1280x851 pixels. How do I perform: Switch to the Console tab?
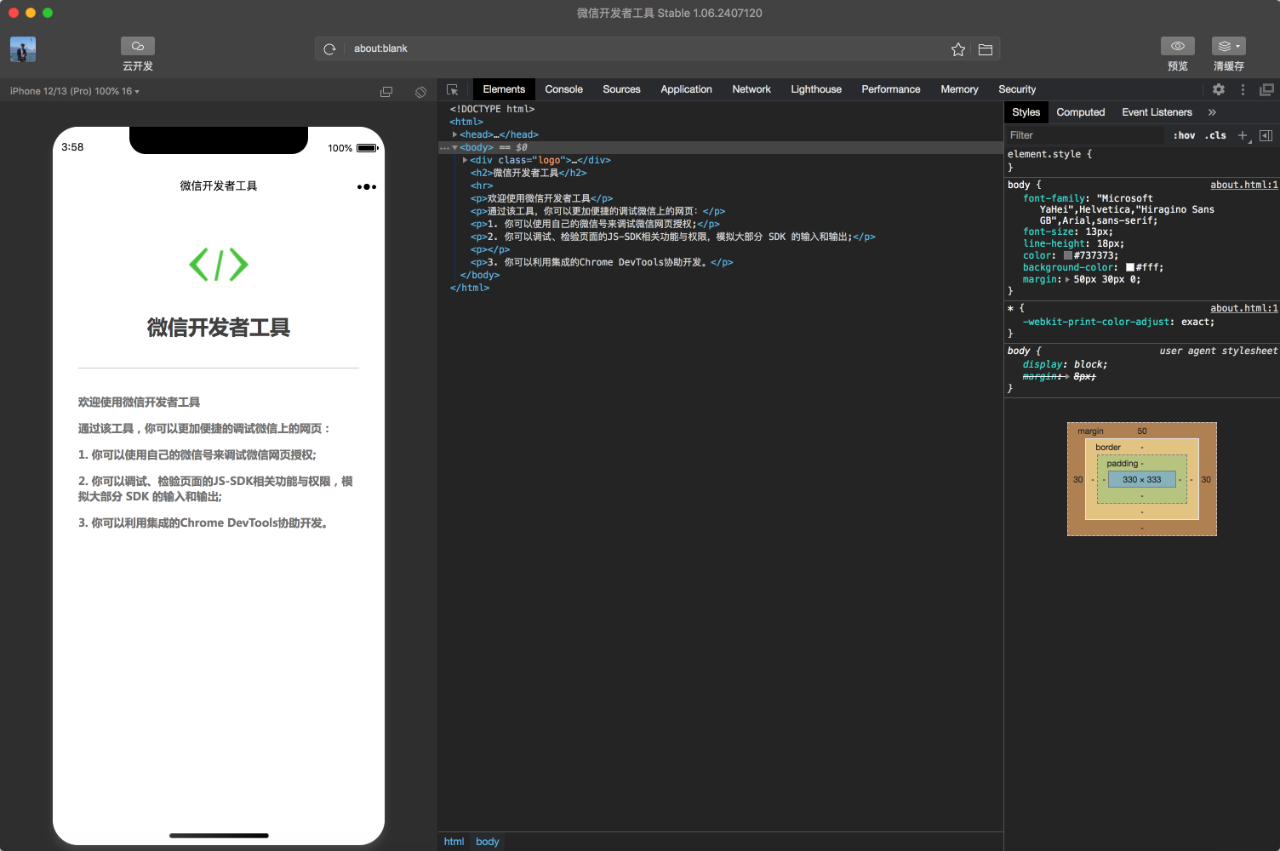(564, 90)
